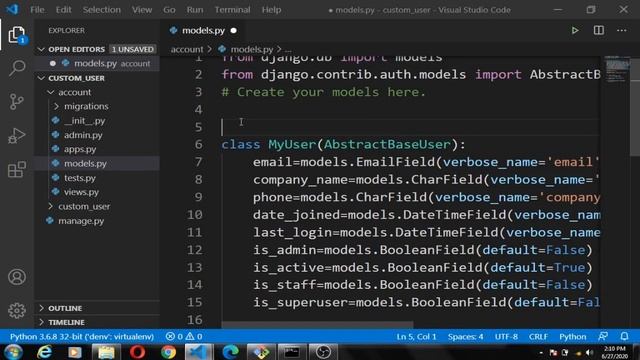Click the editor horizontal scrollbar
The height and width of the screenshot is (360, 640).
coord(317,325)
